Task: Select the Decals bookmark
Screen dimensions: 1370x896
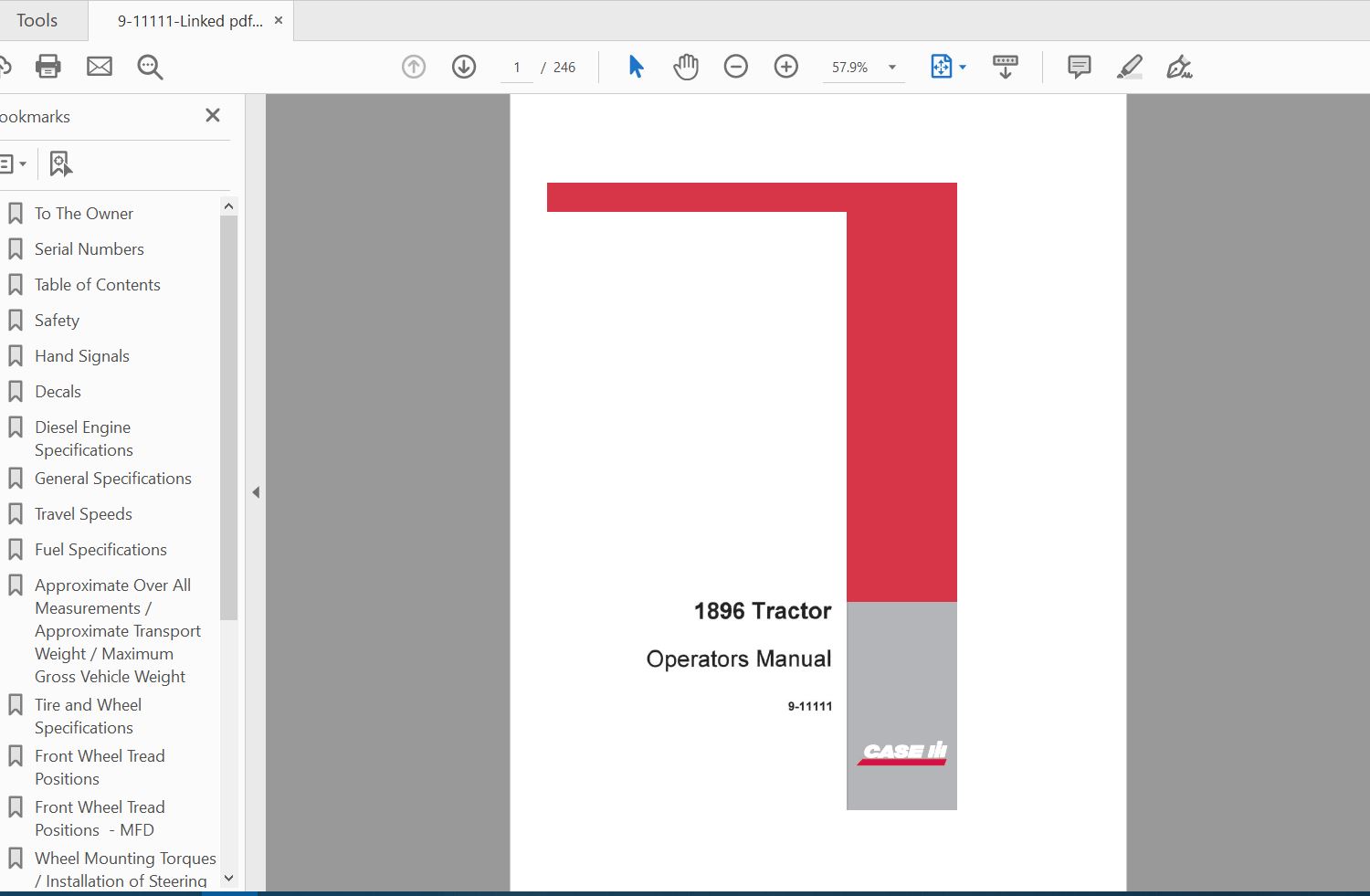Action: coord(58,392)
